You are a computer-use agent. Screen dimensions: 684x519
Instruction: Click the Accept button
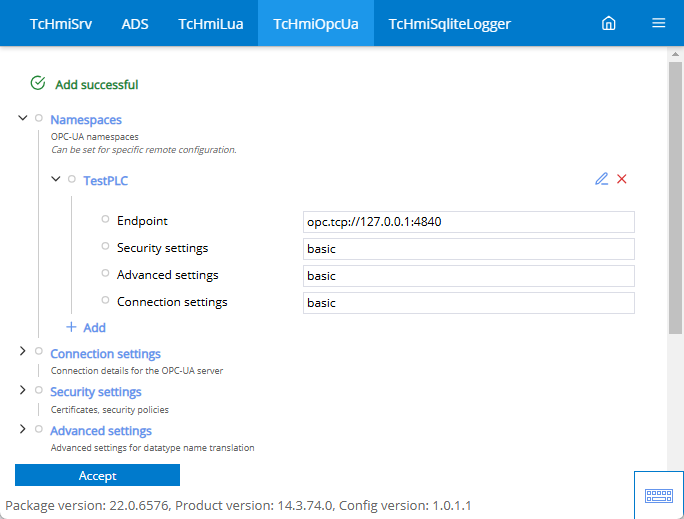point(97,475)
